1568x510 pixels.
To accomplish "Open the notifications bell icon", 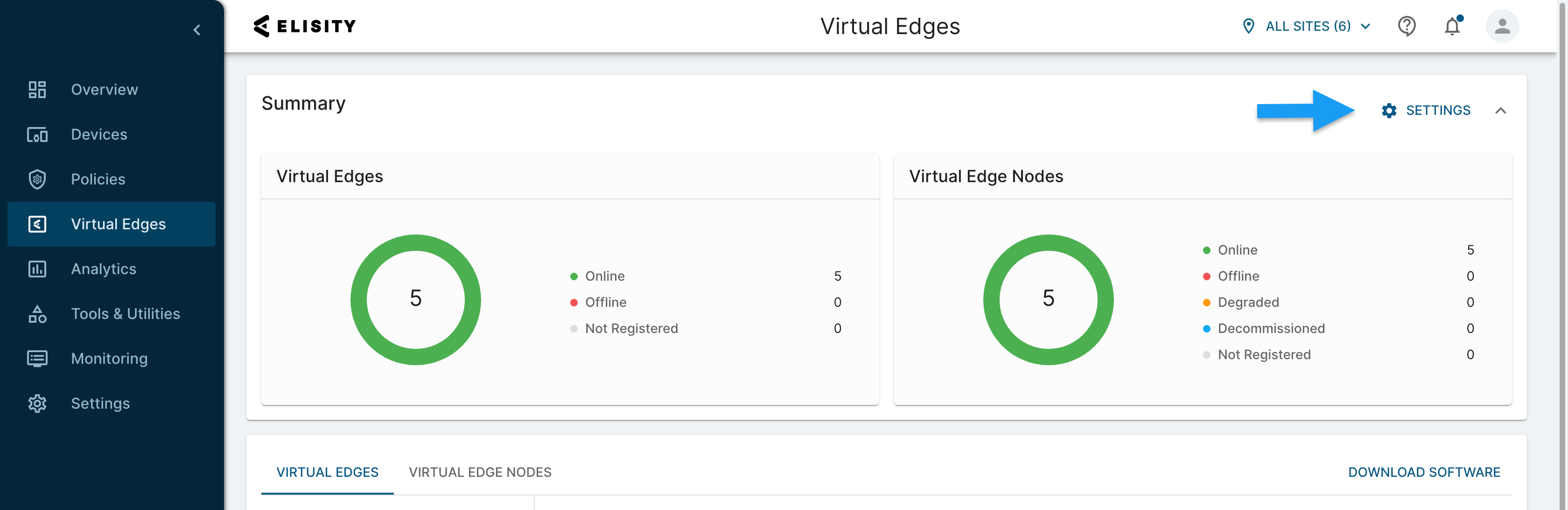I will [1452, 26].
